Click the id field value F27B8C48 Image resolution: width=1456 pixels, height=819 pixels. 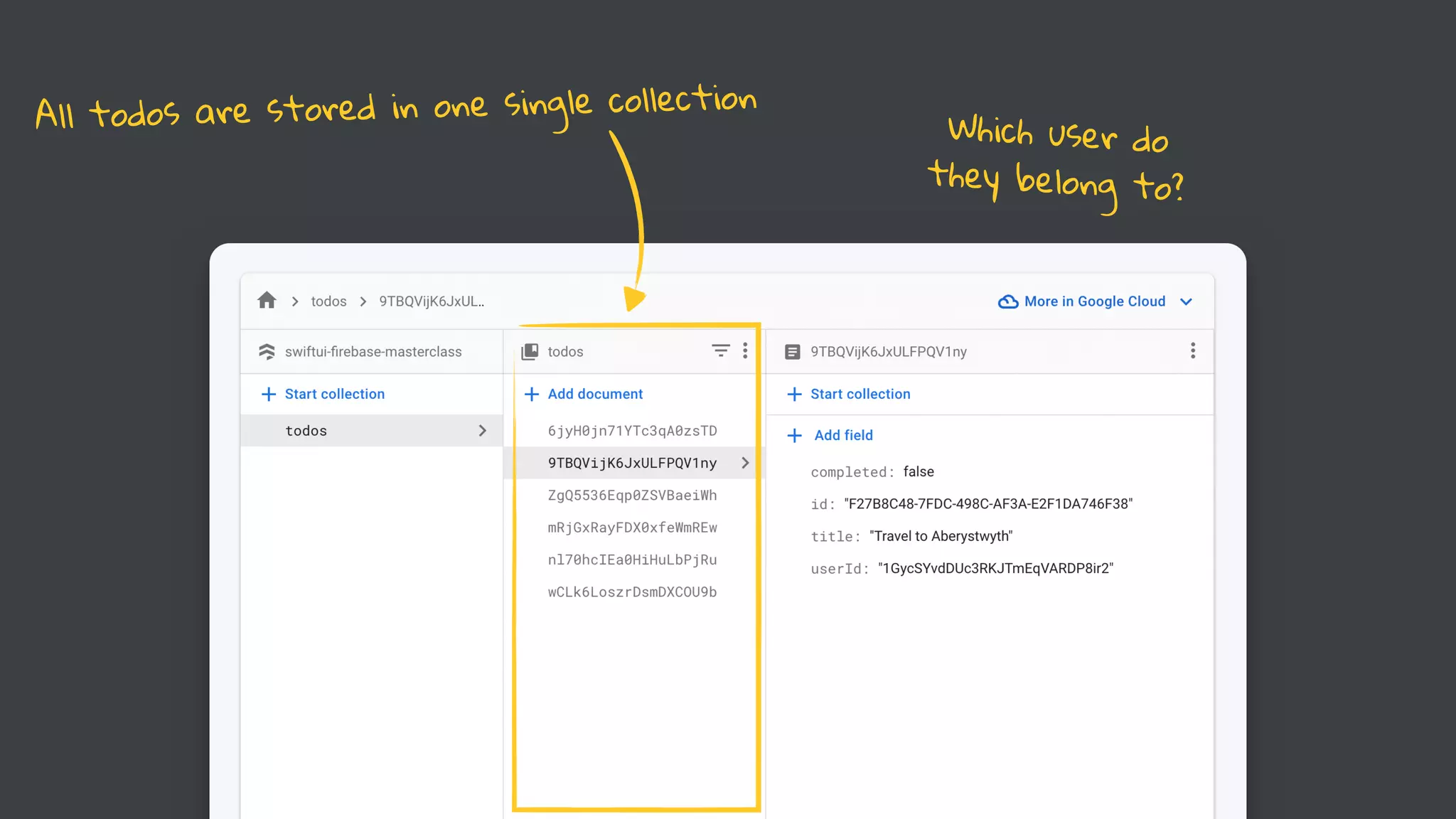pyautogui.click(x=988, y=504)
